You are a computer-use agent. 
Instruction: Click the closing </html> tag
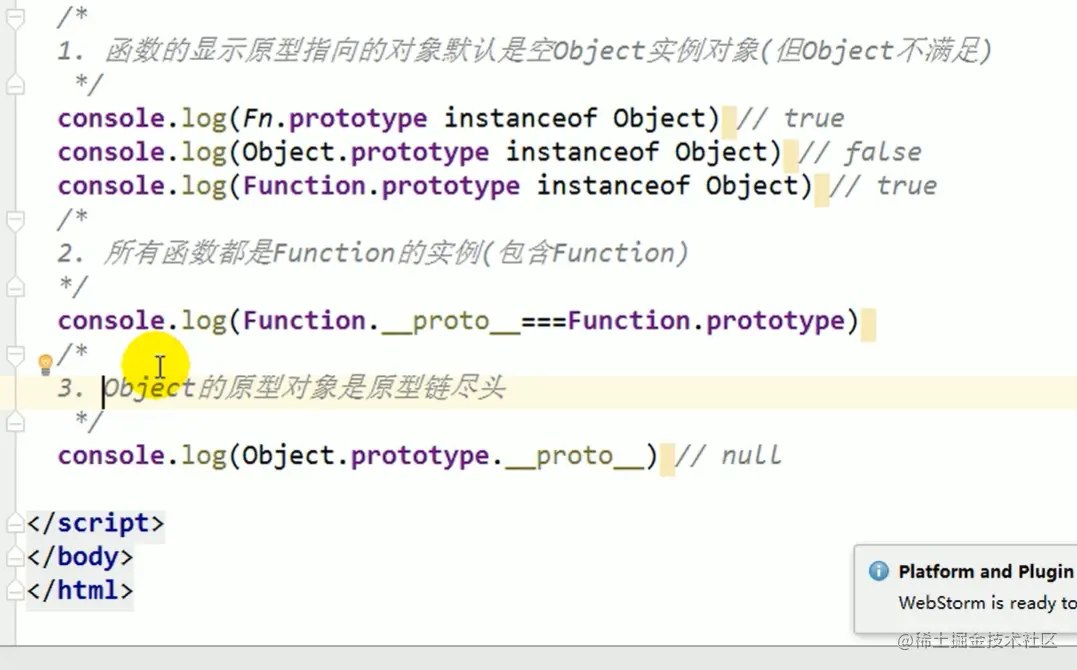79,591
